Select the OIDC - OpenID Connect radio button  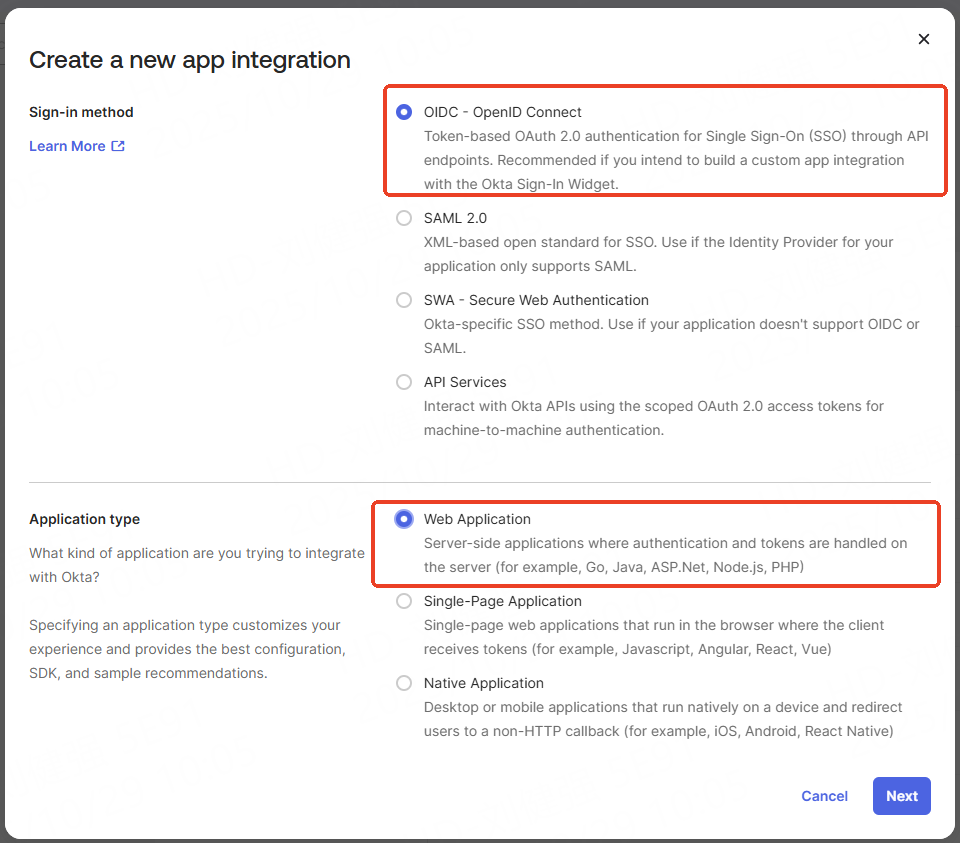(x=404, y=112)
